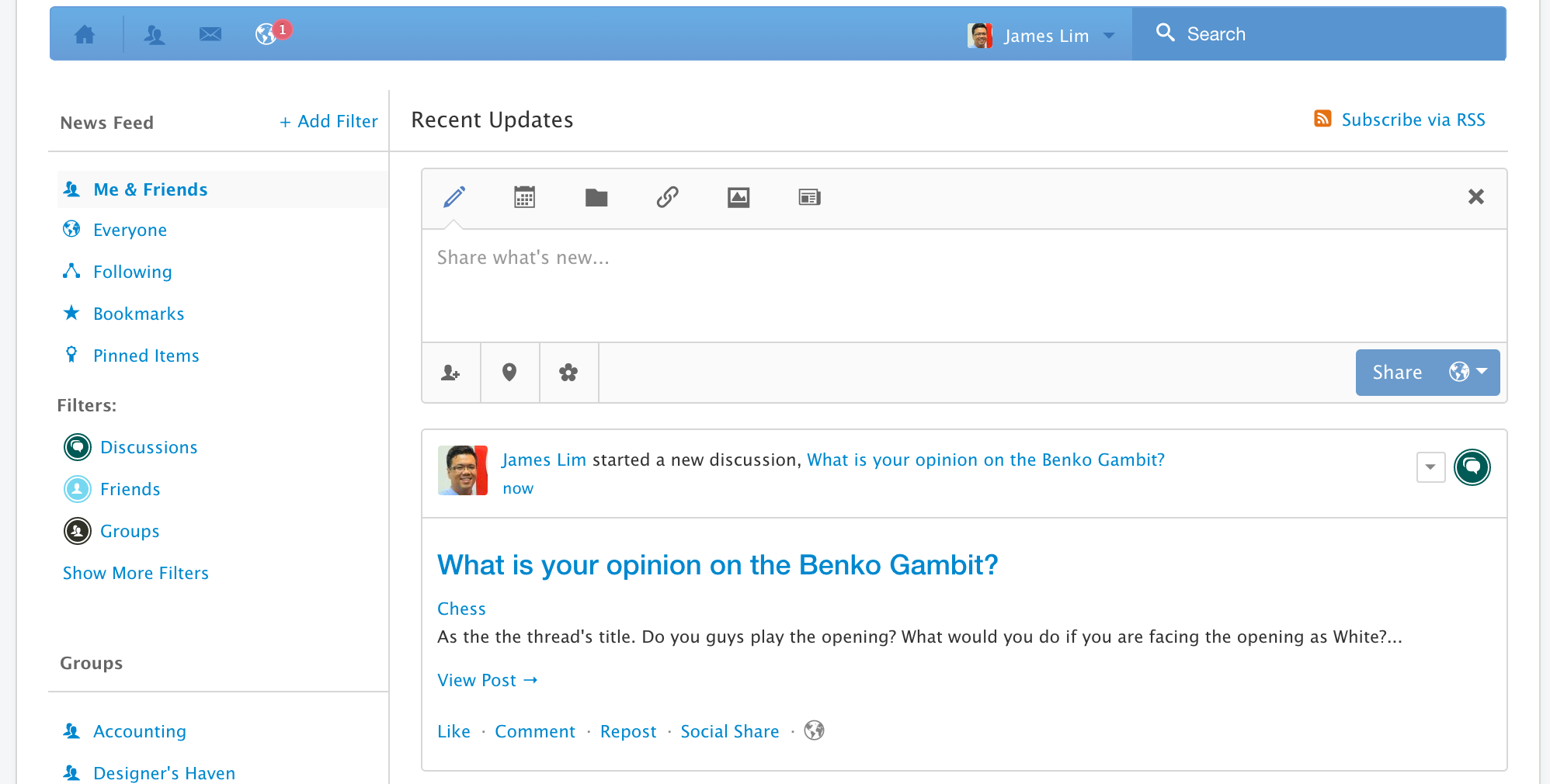Select the calendar event composer icon
The width and height of the screenshot is (1550, 784).
[x=524, y=197]
